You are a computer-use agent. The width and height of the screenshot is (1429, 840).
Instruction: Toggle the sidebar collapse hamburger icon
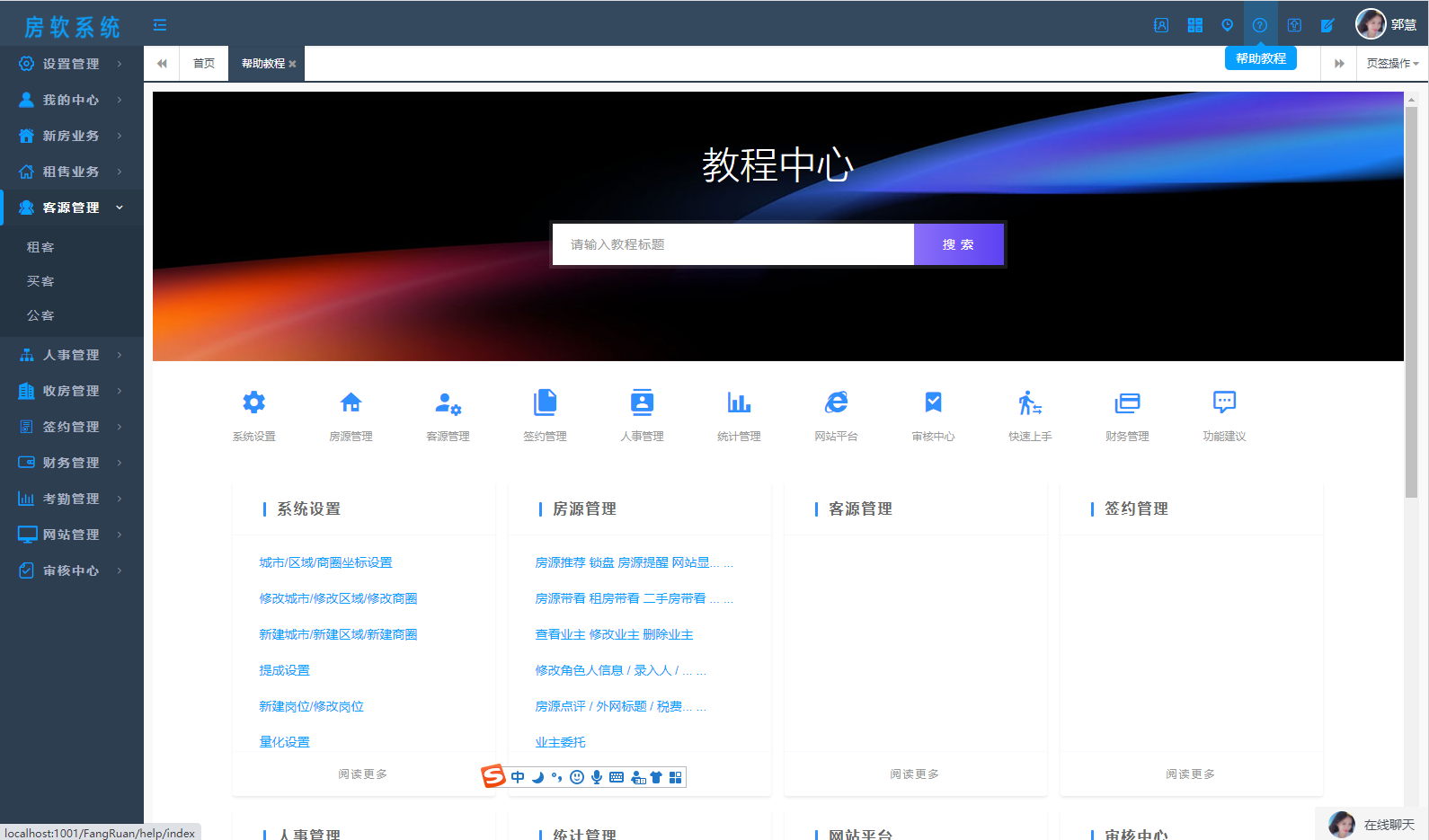[160, 25]
